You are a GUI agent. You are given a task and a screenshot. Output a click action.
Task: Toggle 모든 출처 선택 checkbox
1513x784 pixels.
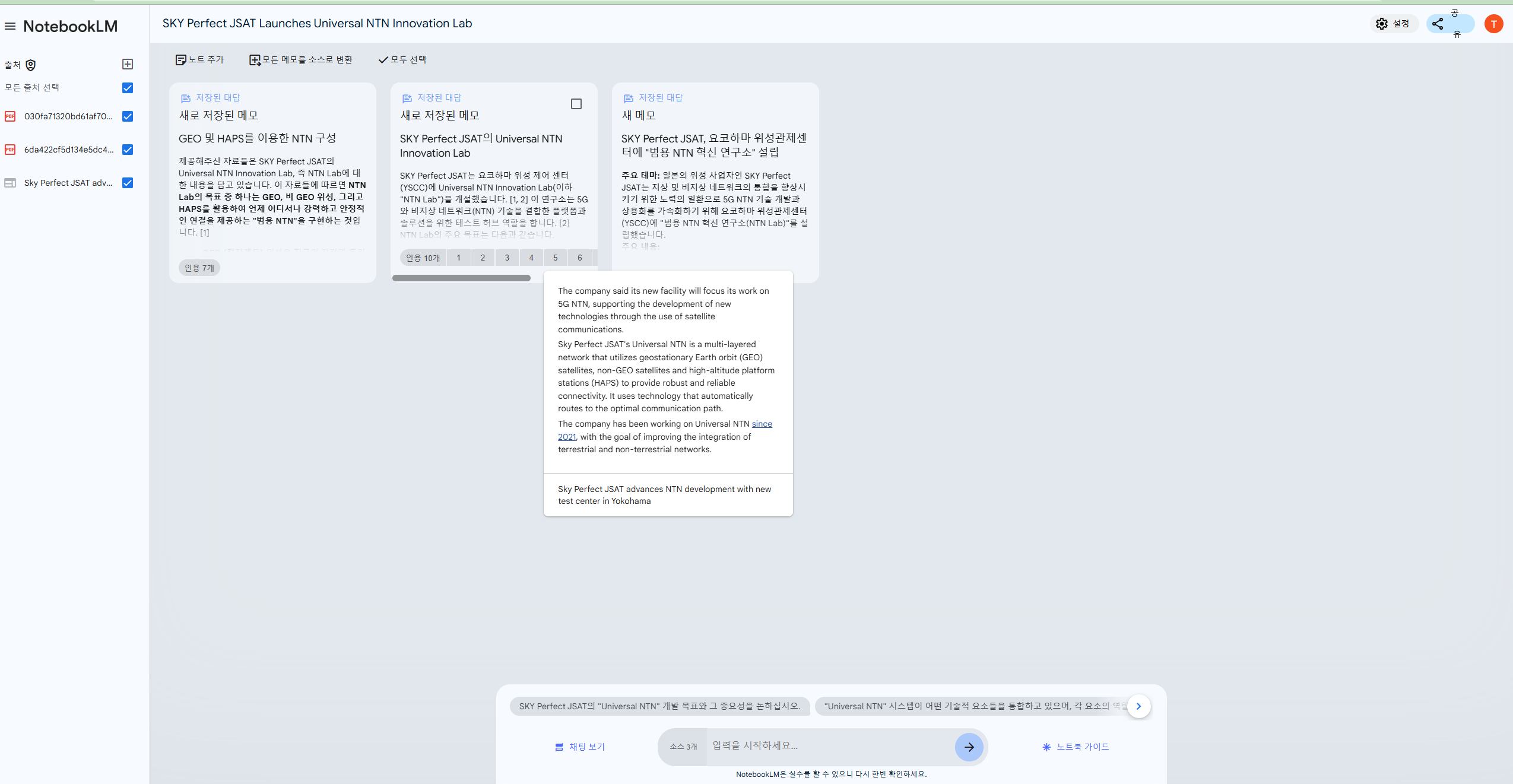(x=127, y=88)
